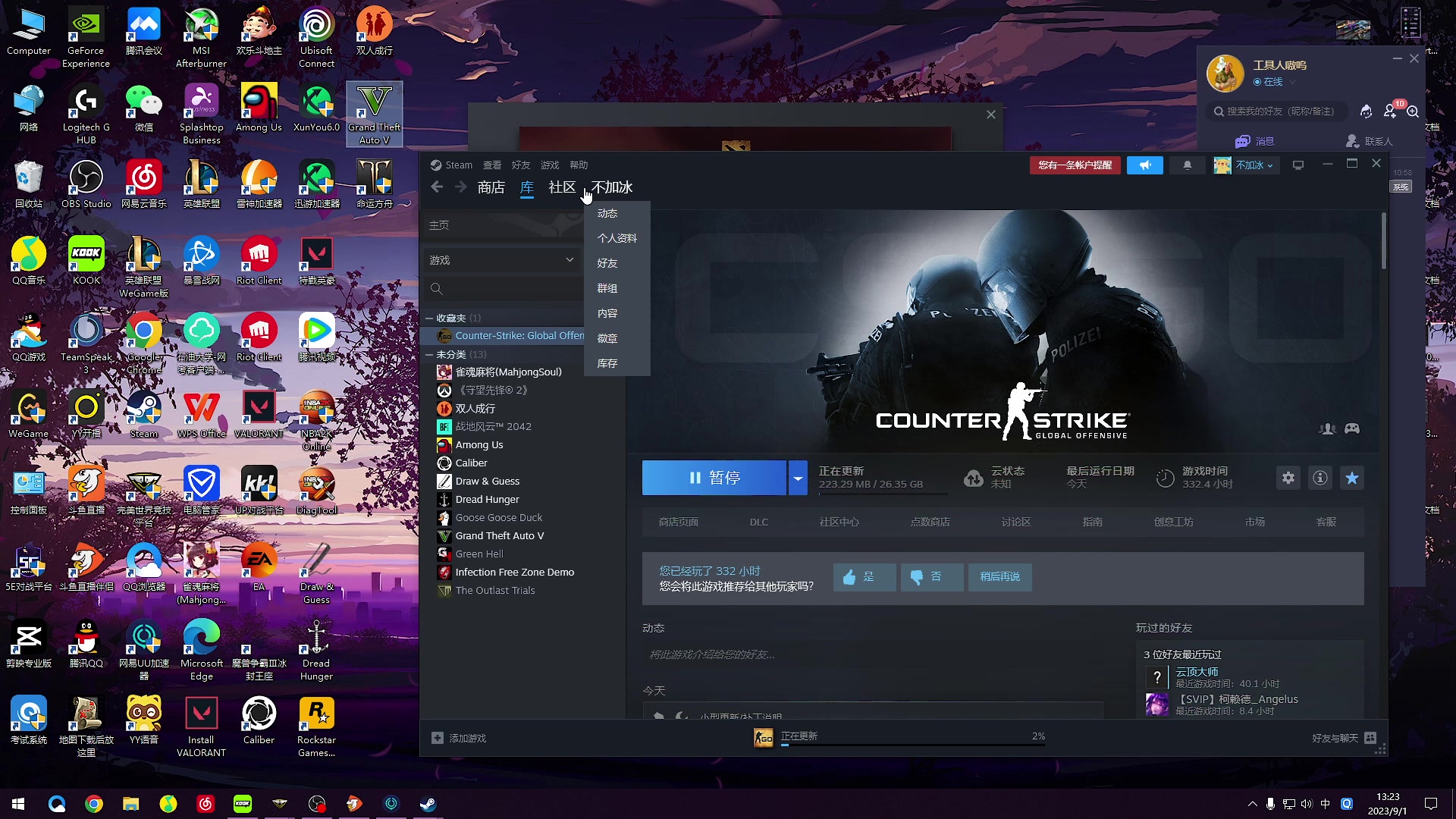Click download progress bar at bottom
The height and width of the screenshot is (819, 1456).
(x=913, y=745)
